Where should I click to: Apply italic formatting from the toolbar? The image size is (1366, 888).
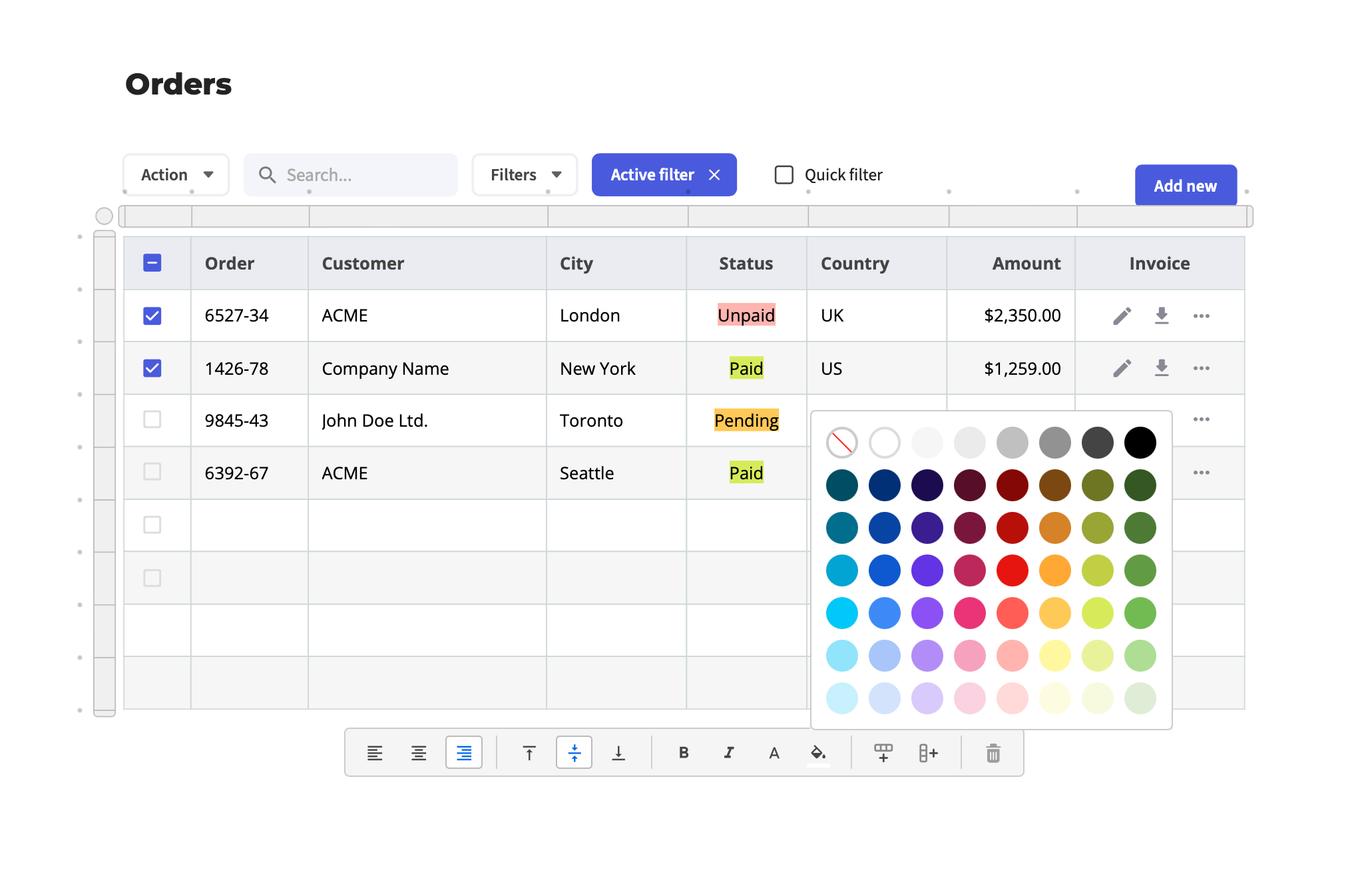pos(729,752)
